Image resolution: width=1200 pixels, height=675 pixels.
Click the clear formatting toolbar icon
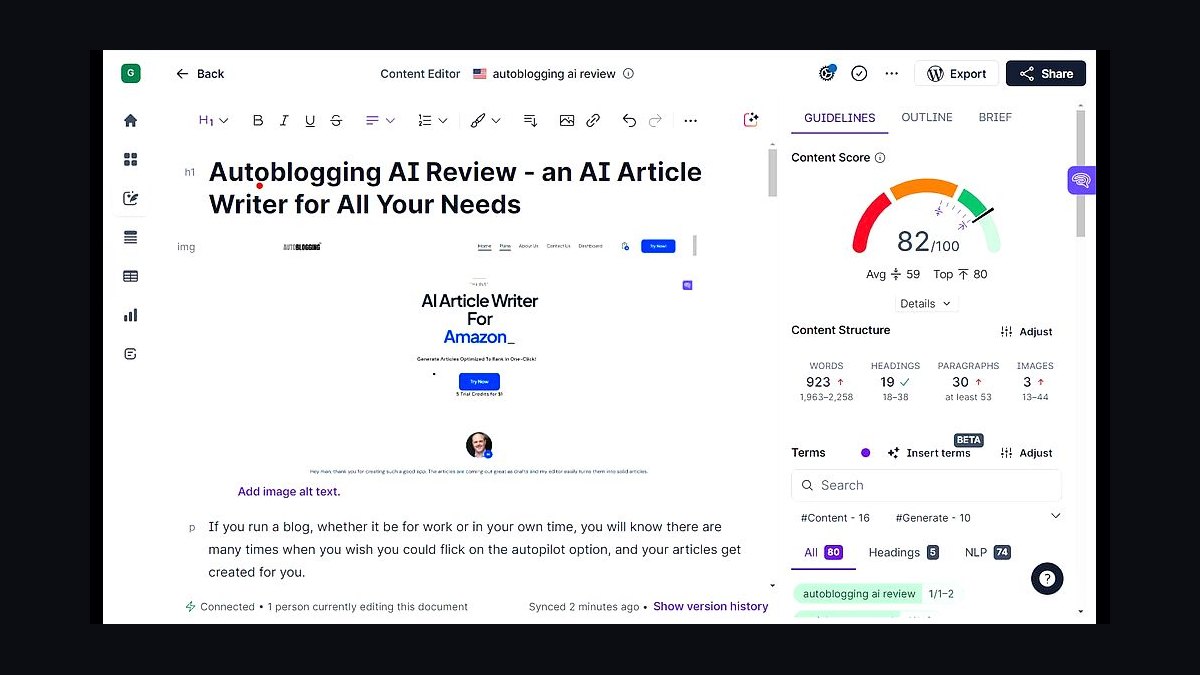pyautogui.click(x=530, y=120)
